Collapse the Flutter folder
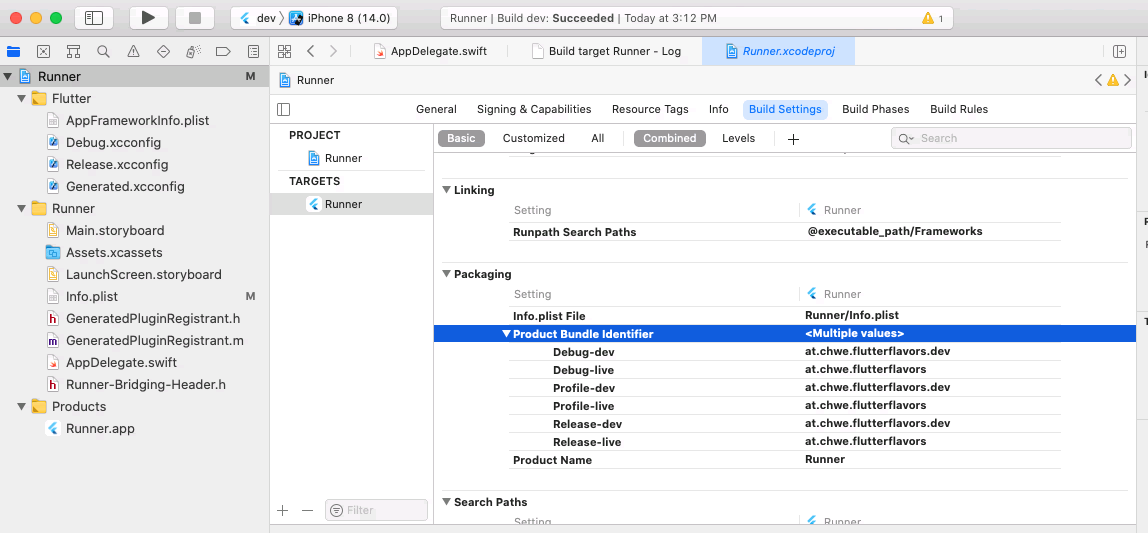This screenshot has height=533, width=1148. (x=22, y=98)
